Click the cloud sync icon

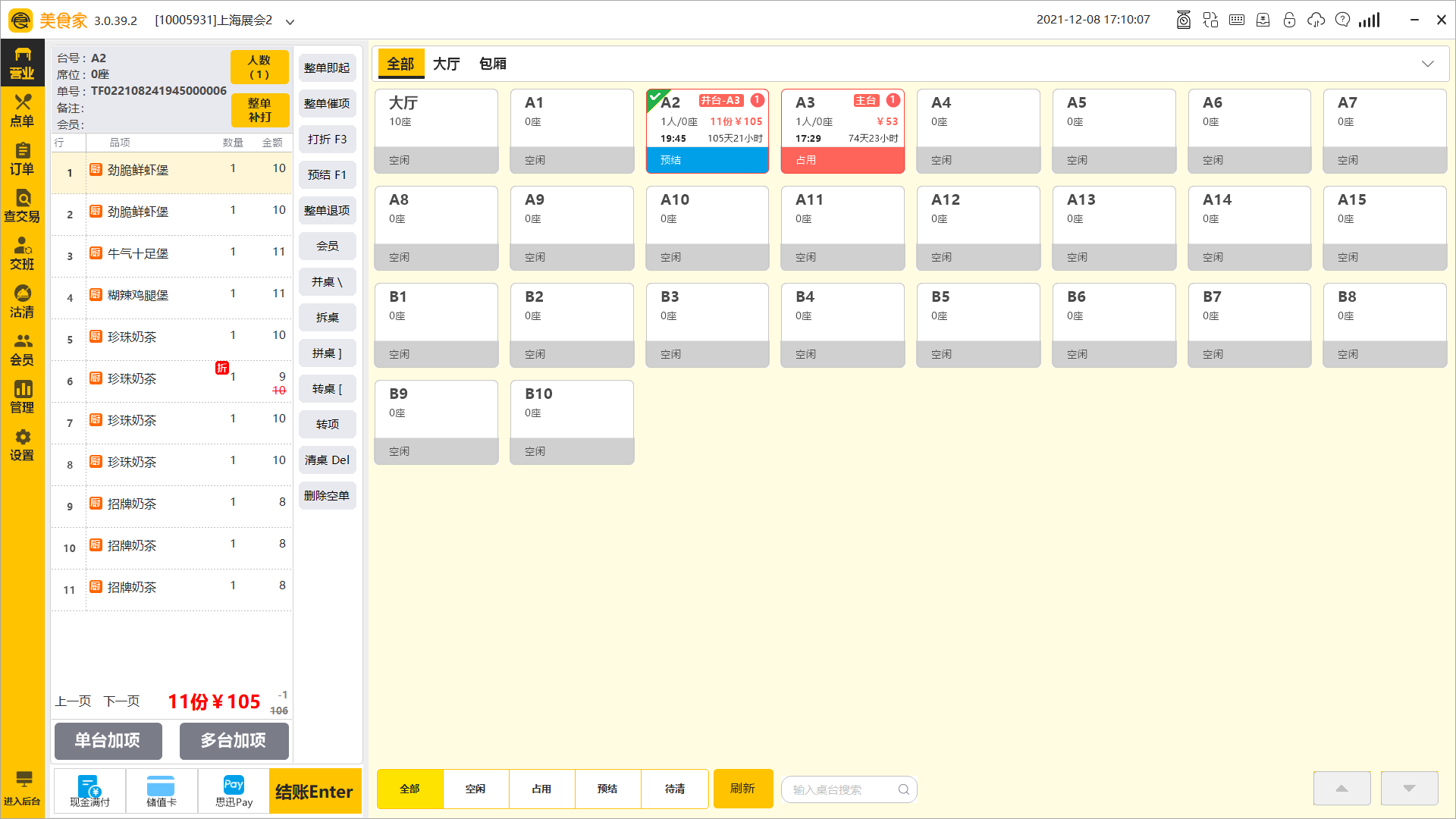(x=1316, y=20)
